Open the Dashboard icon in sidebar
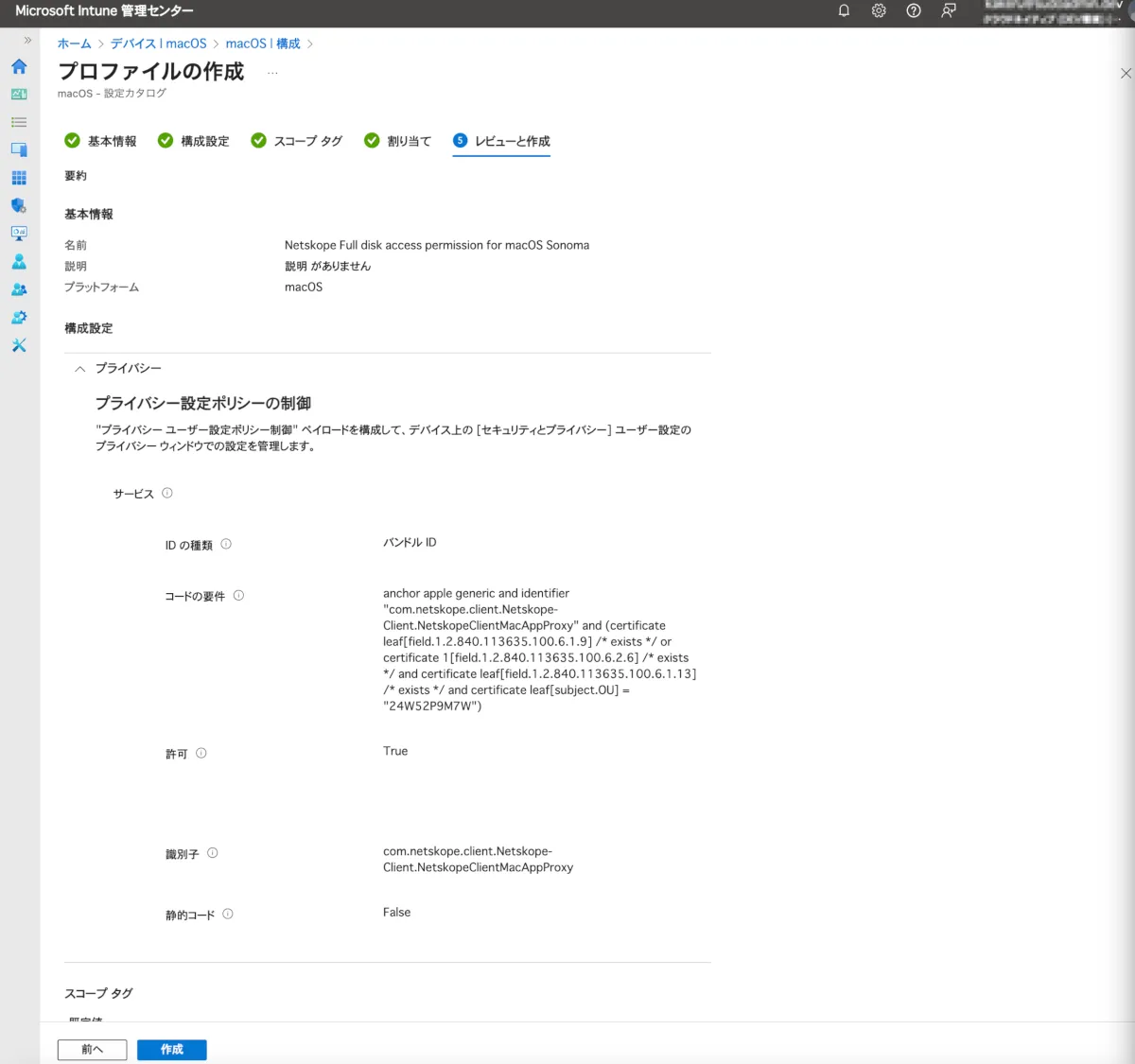 [x=19, y=95]
